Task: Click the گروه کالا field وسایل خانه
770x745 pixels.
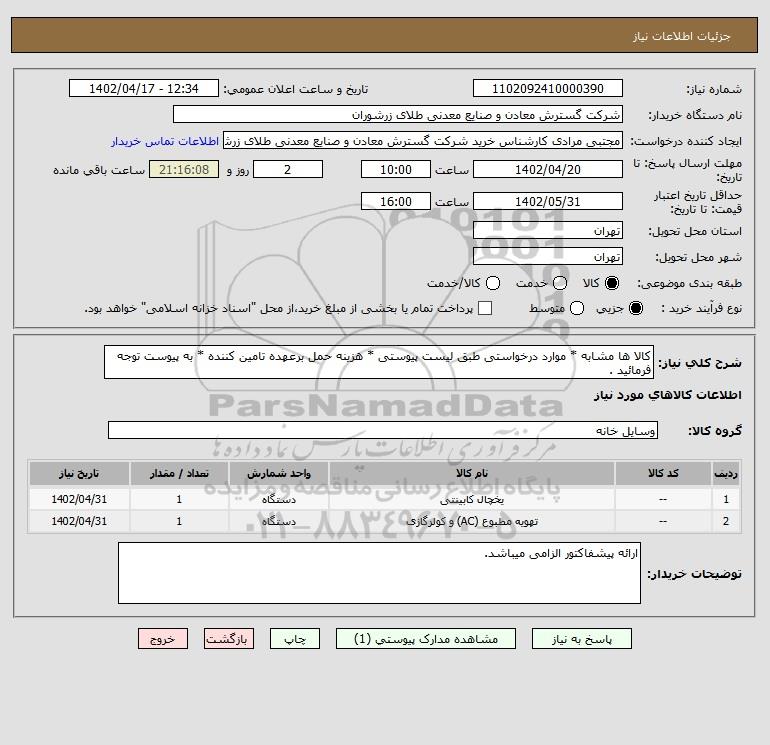Action: 383,430
